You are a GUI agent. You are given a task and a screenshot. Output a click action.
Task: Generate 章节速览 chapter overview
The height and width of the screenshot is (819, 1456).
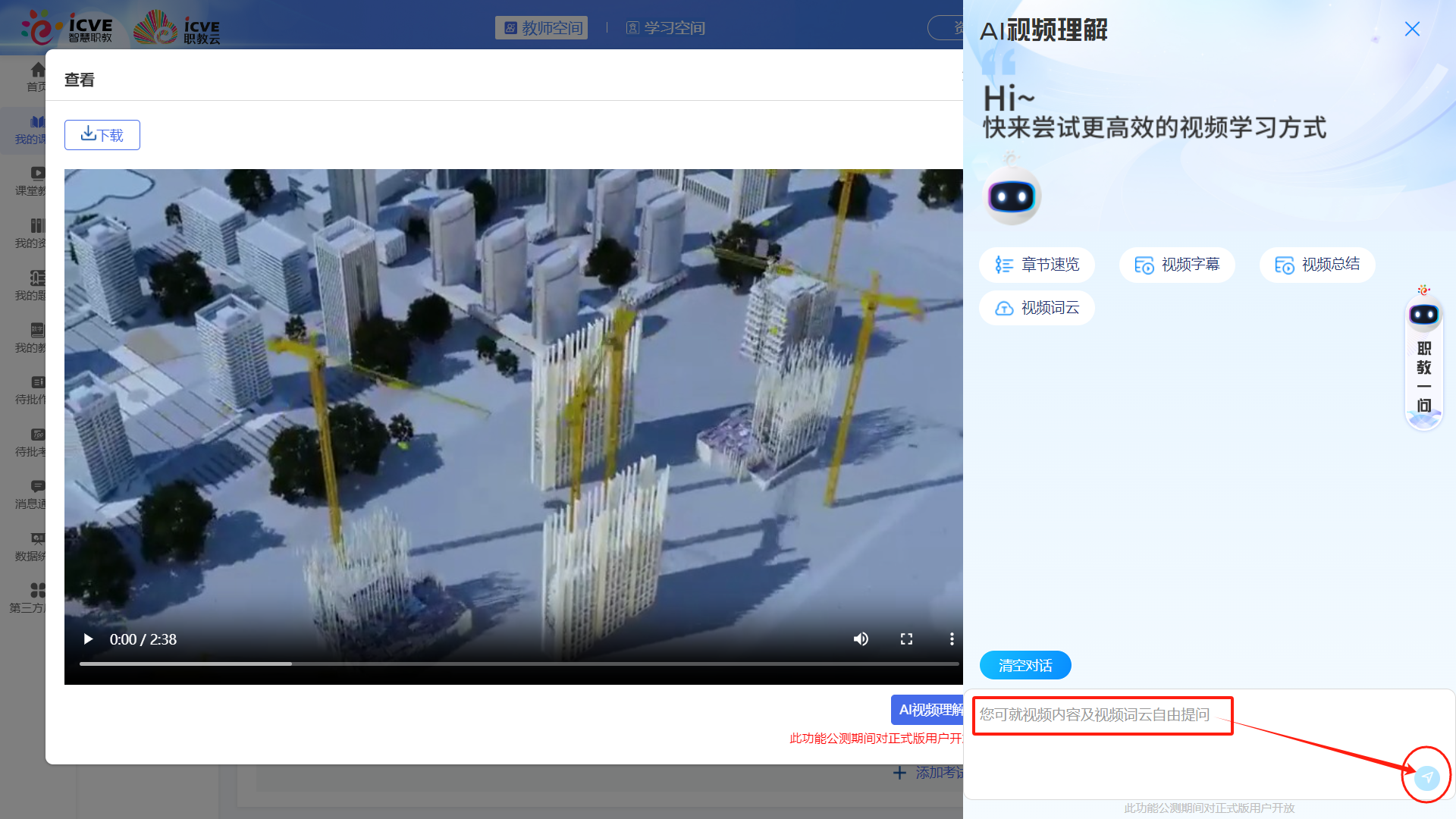coord(1037,265)
